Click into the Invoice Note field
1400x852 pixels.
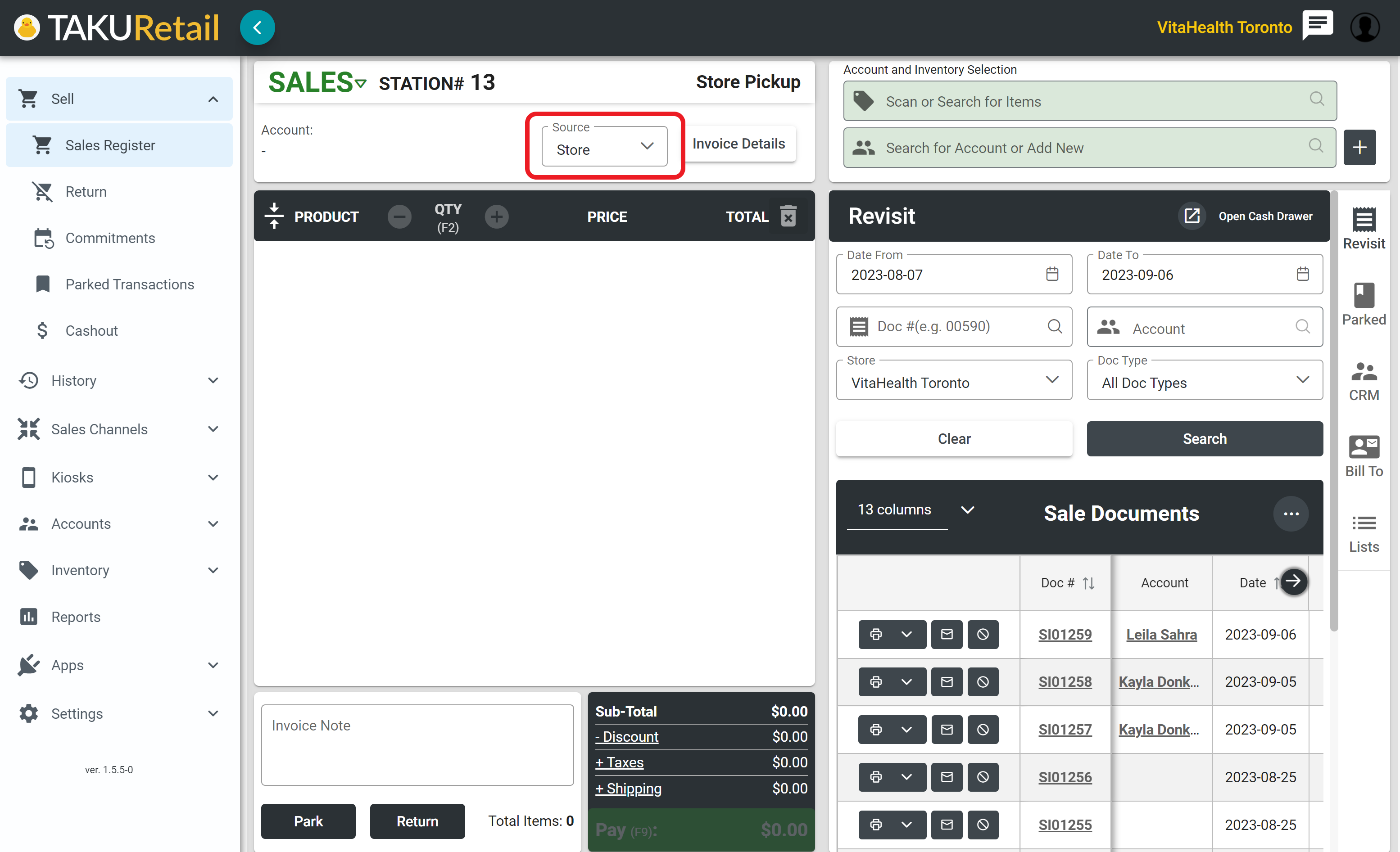tap(417, 744)
